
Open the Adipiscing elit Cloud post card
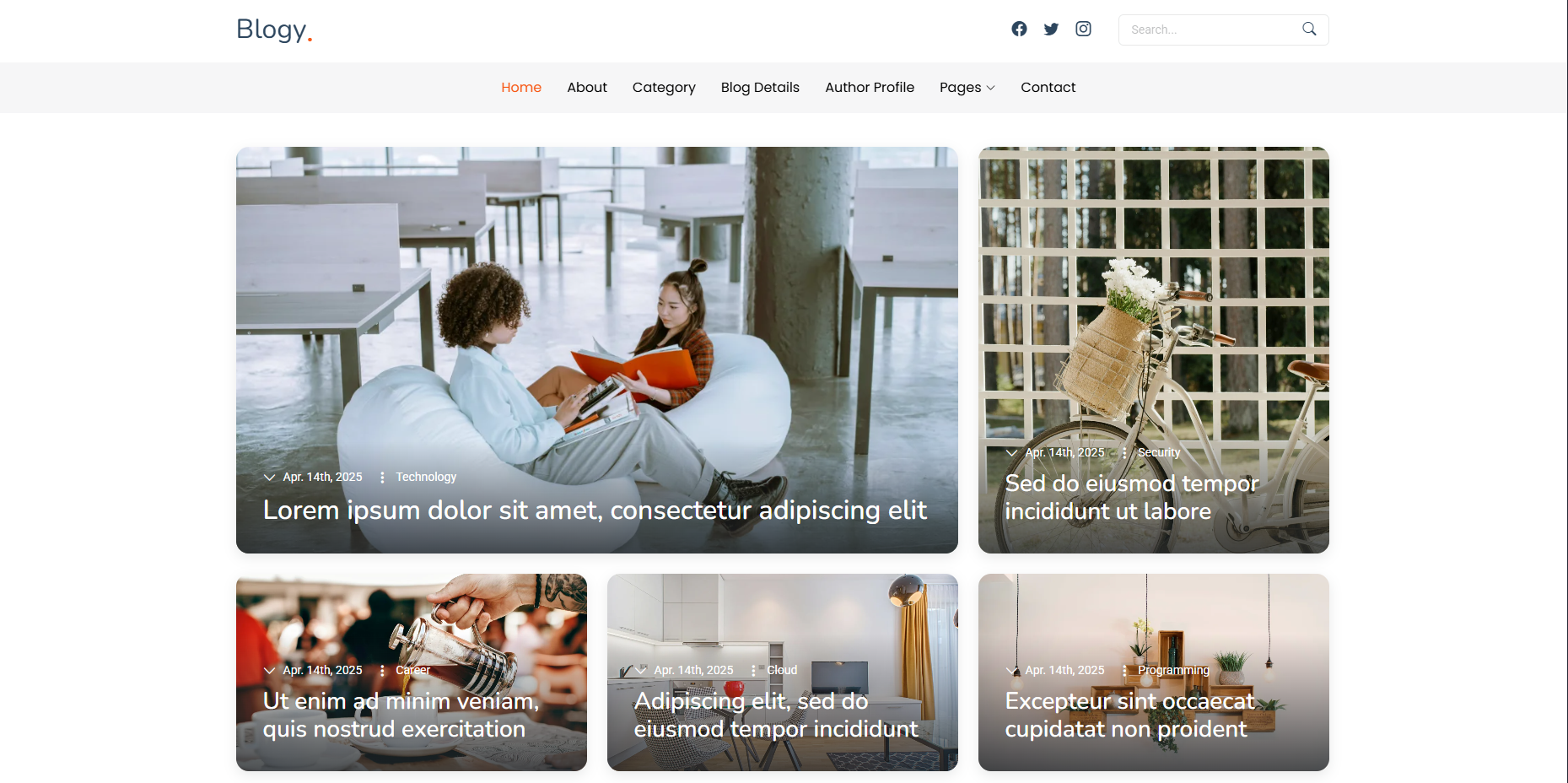coord(783,672)
